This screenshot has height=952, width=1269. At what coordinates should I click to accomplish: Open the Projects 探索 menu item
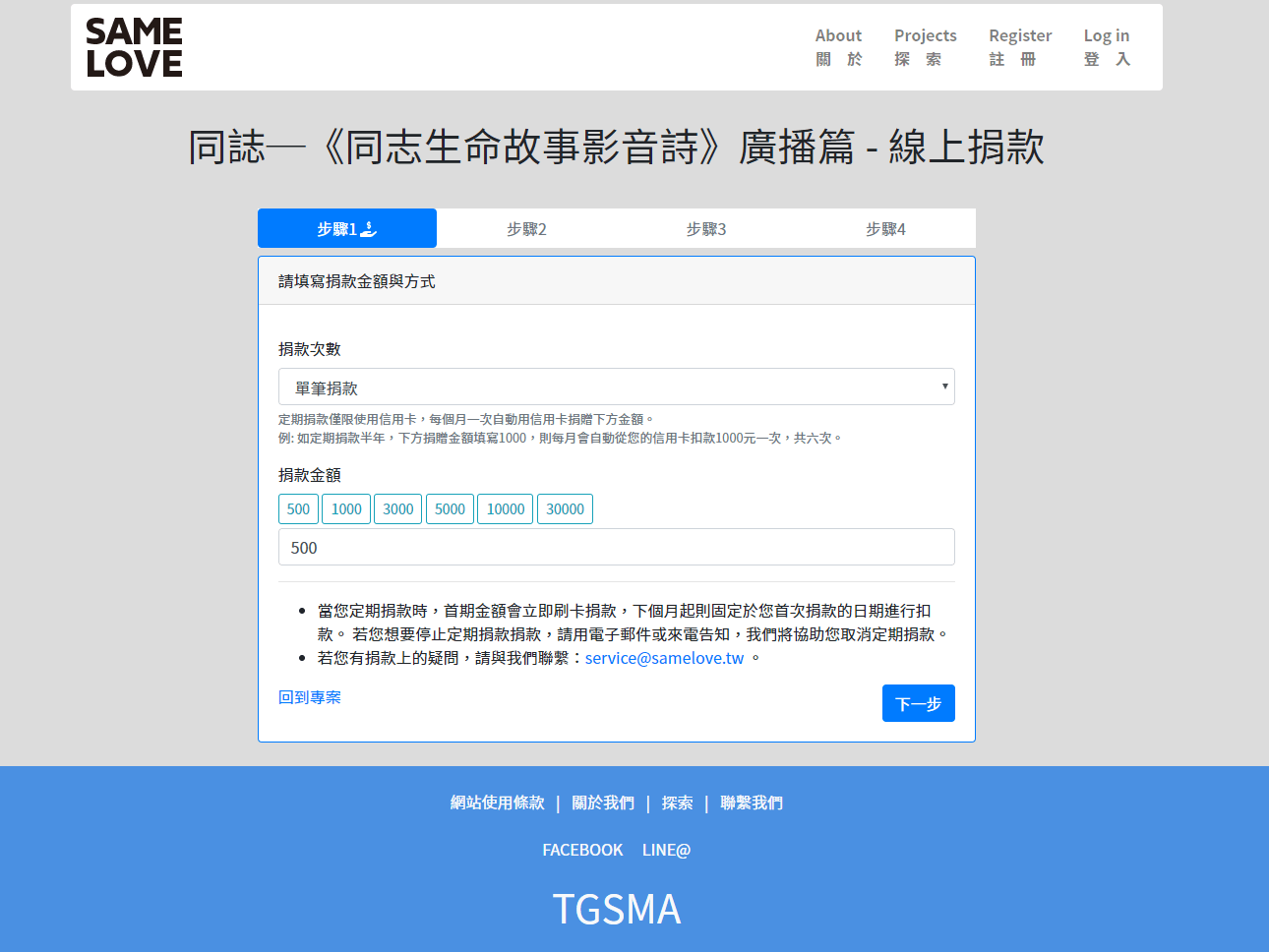[x=925, y=46]
